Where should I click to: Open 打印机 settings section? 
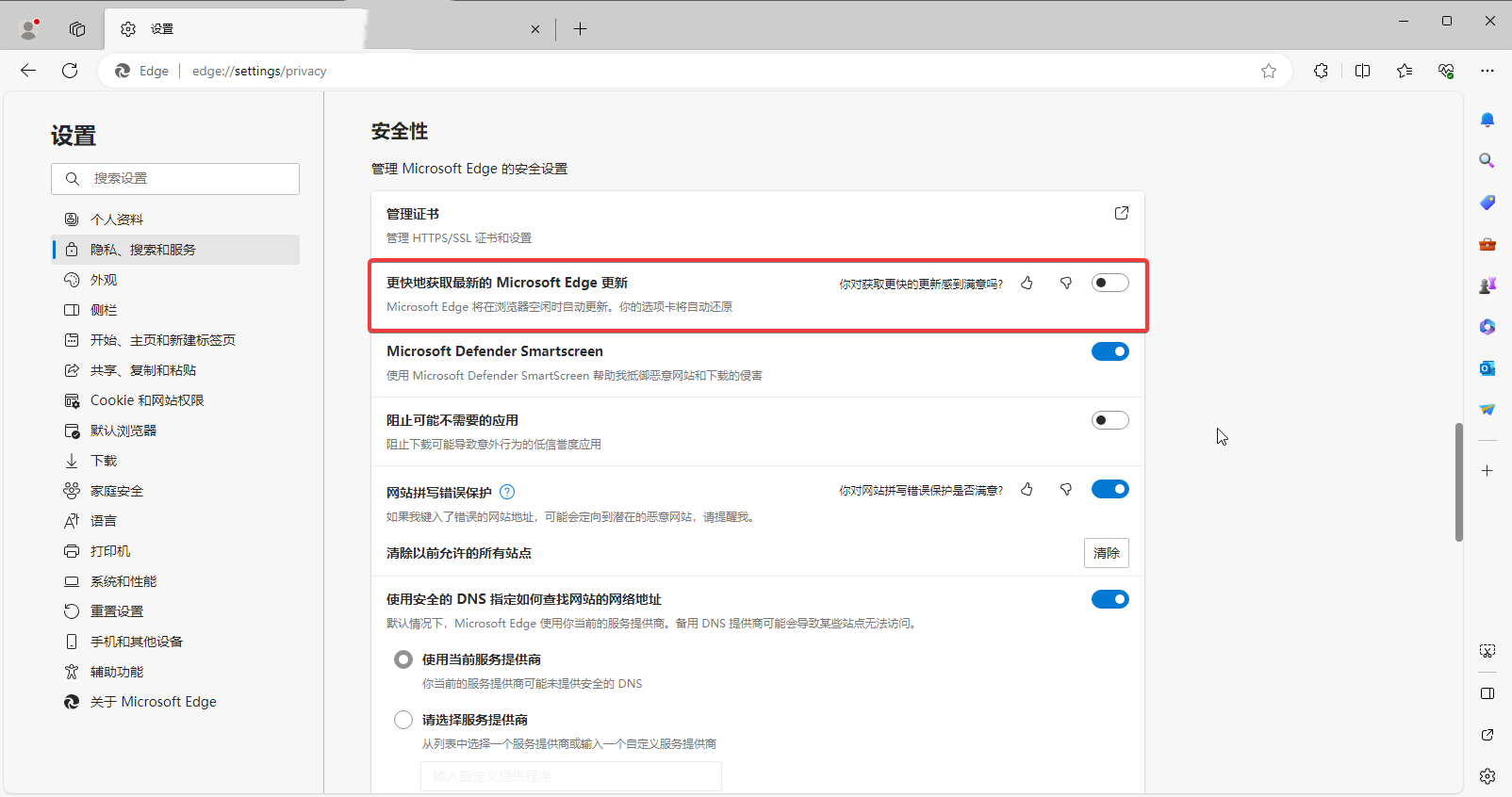pyautogui.click(x=175, y=551)
